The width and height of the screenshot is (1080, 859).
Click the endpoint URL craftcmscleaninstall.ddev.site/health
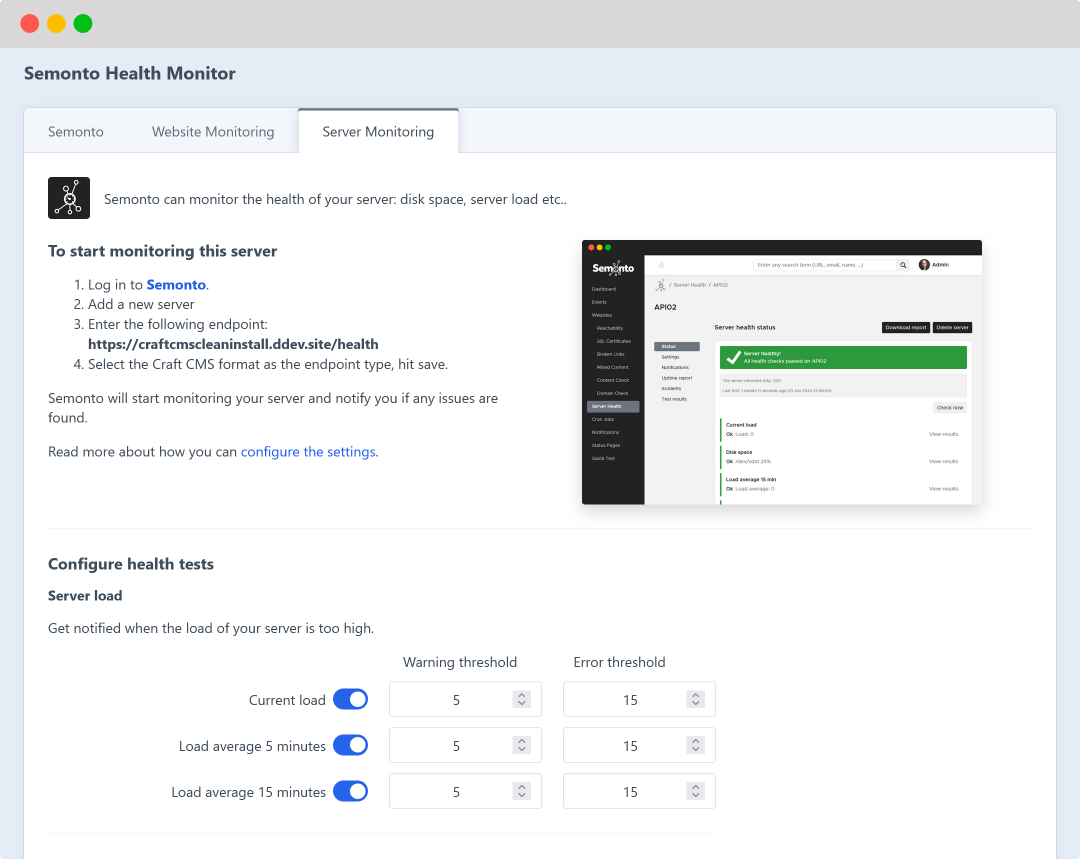pos(233,344)
